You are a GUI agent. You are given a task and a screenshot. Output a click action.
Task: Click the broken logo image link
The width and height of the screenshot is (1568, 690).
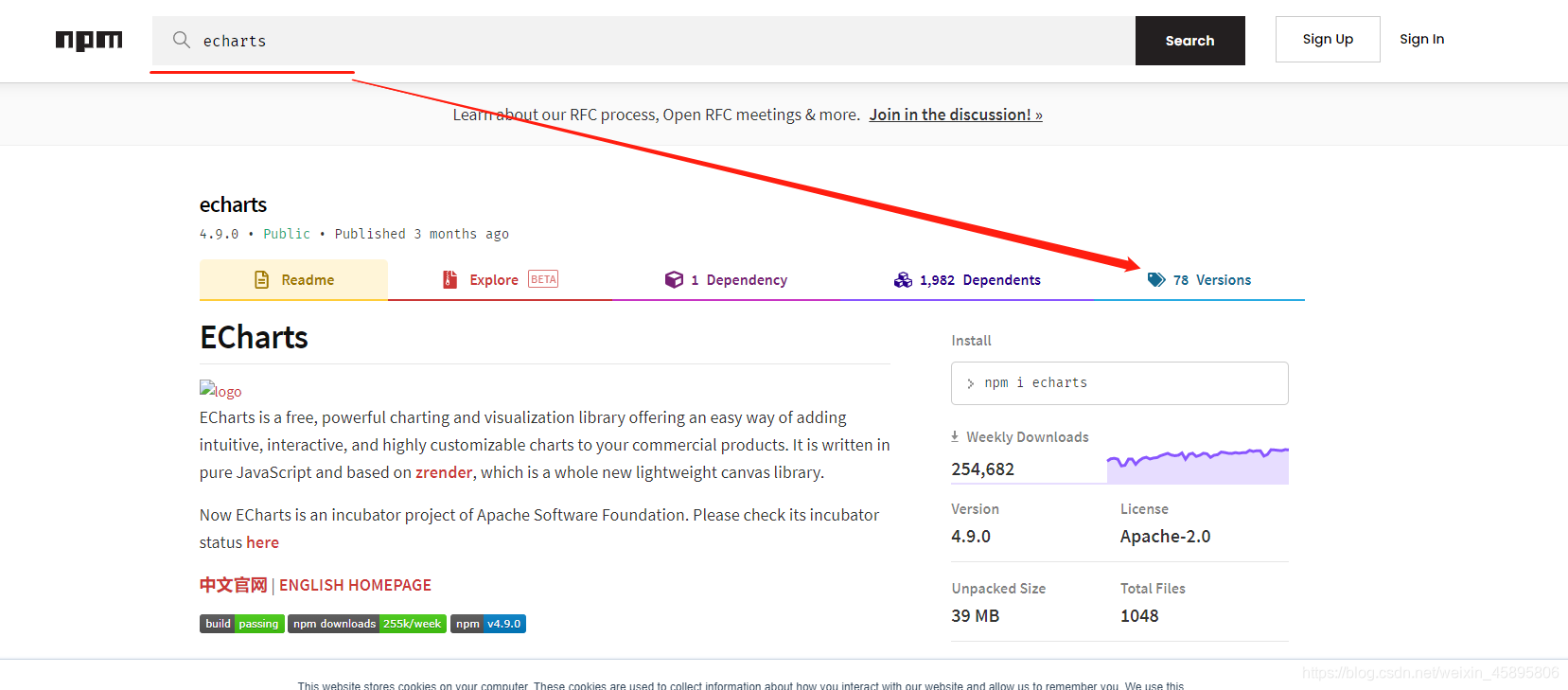(x=220, y=390)
